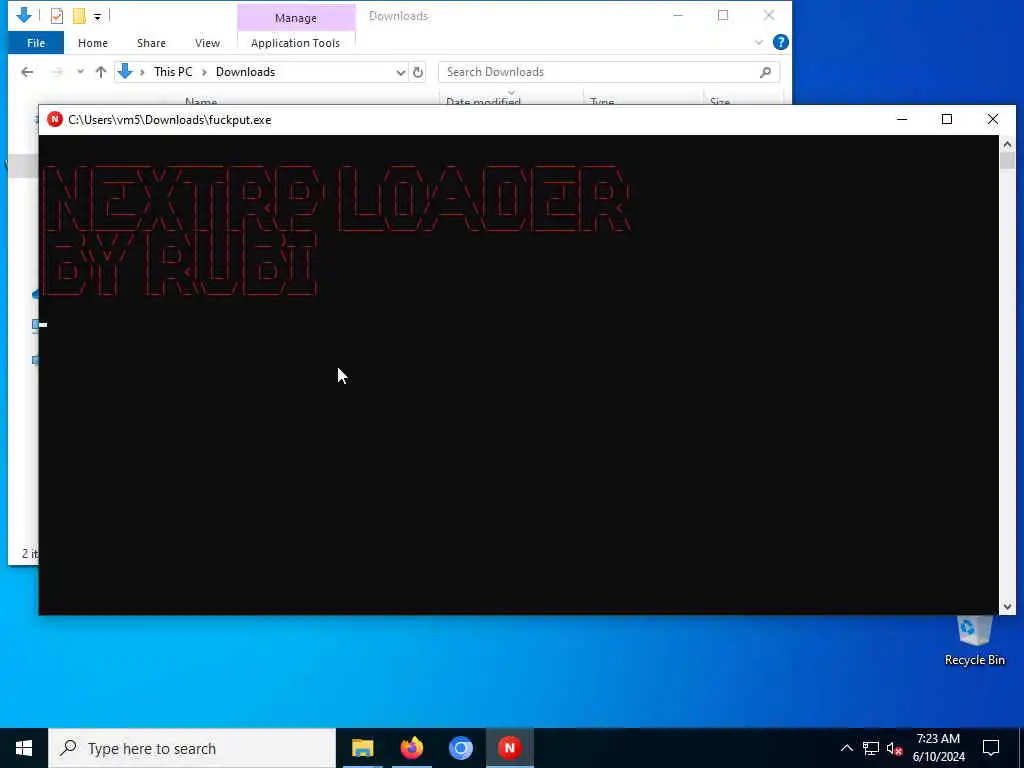This screenshot has height=768, width=1024.
Task: Switch to the Home ribbon tab
Action: point(93,43)
